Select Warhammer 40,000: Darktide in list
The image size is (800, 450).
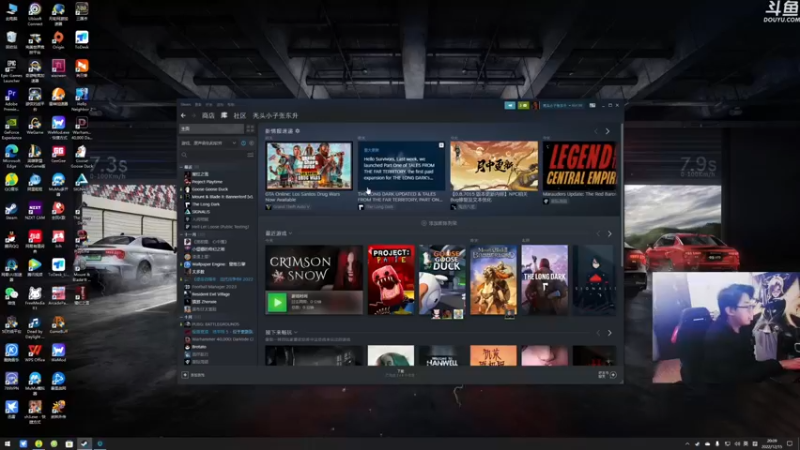point(219,339)
